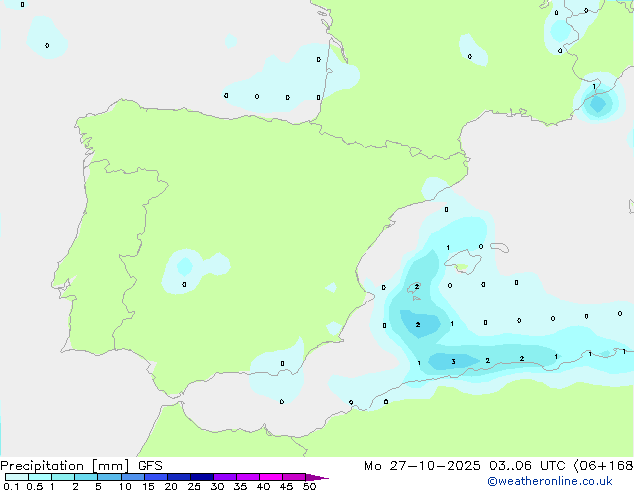The height and width of the screenshot is (490, 634).
Task: Click the 35–40 mm violet legend swatch
Action: pos(248,477)
